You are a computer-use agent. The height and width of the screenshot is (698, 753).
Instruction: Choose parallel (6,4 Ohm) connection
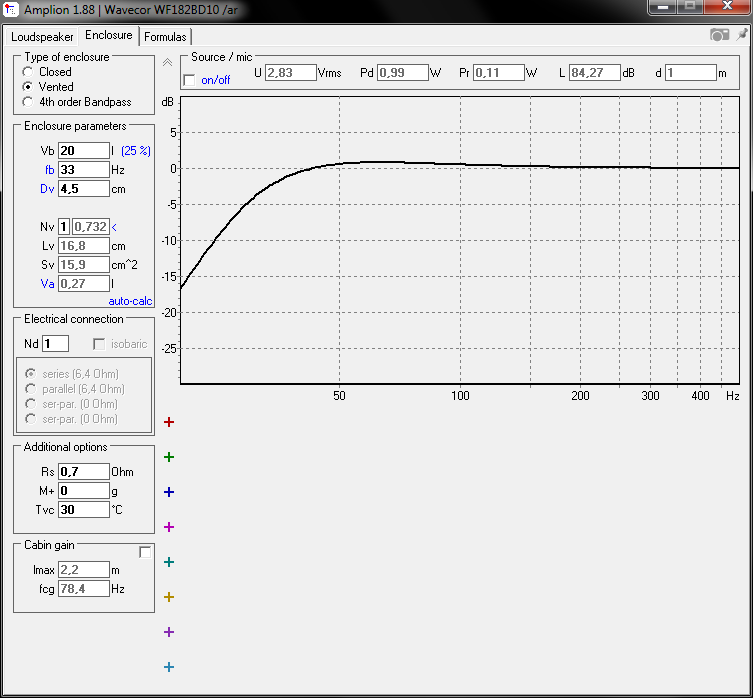click(x=31, y=389)
